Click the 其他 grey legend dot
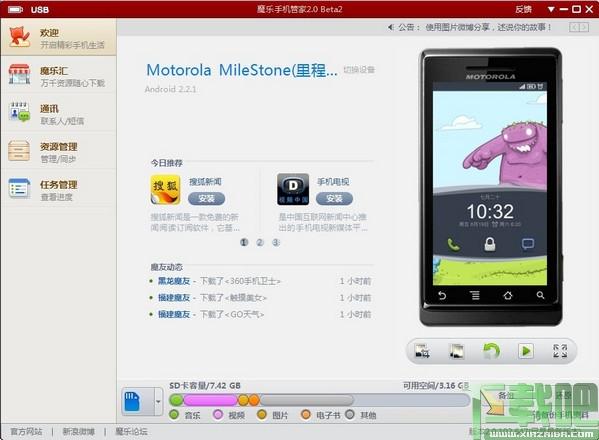Image resolution: width=599 pixels, height=440 pixels. click(350, 414)
